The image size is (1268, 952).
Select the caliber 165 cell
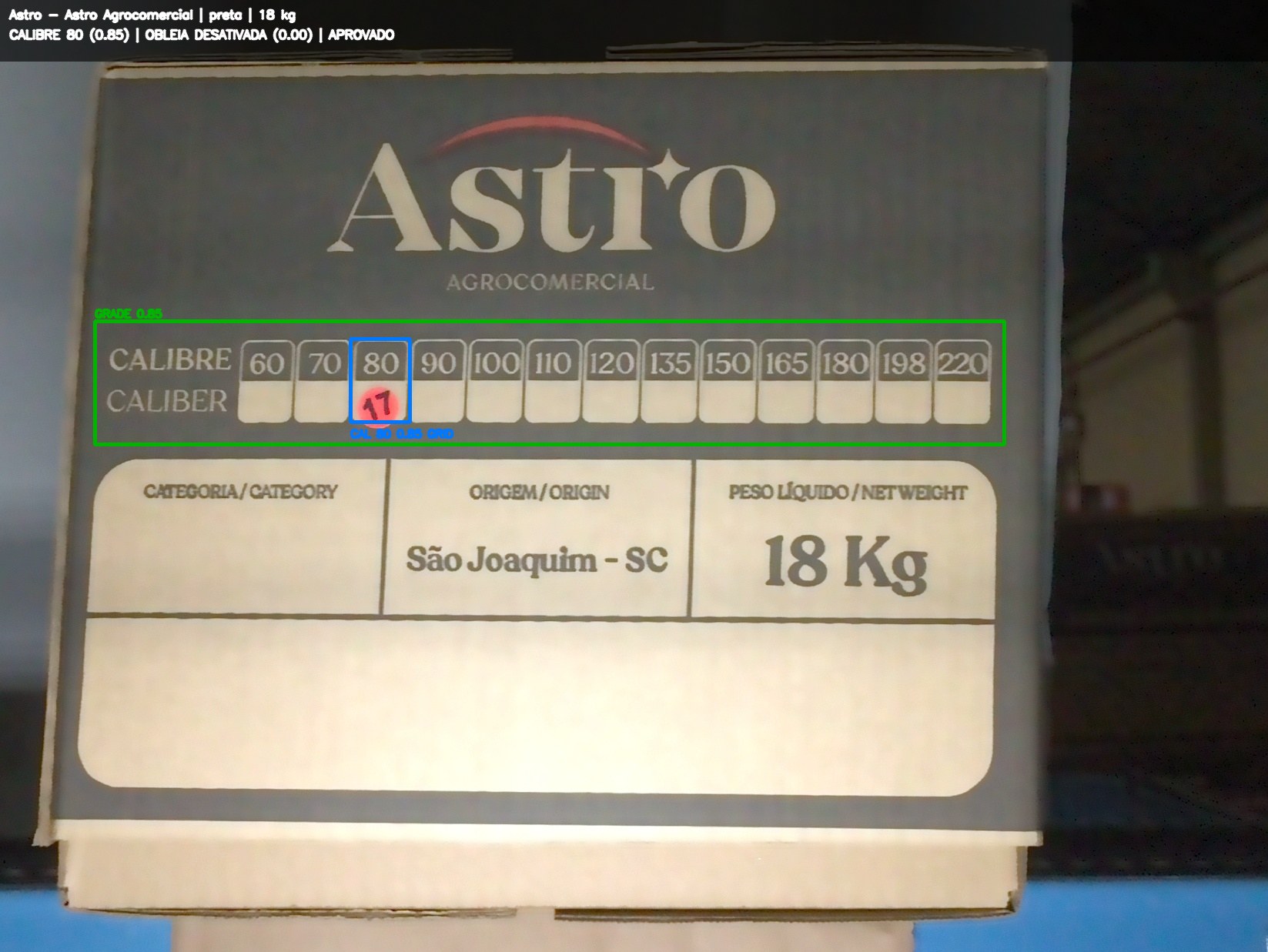pos(786,381)
